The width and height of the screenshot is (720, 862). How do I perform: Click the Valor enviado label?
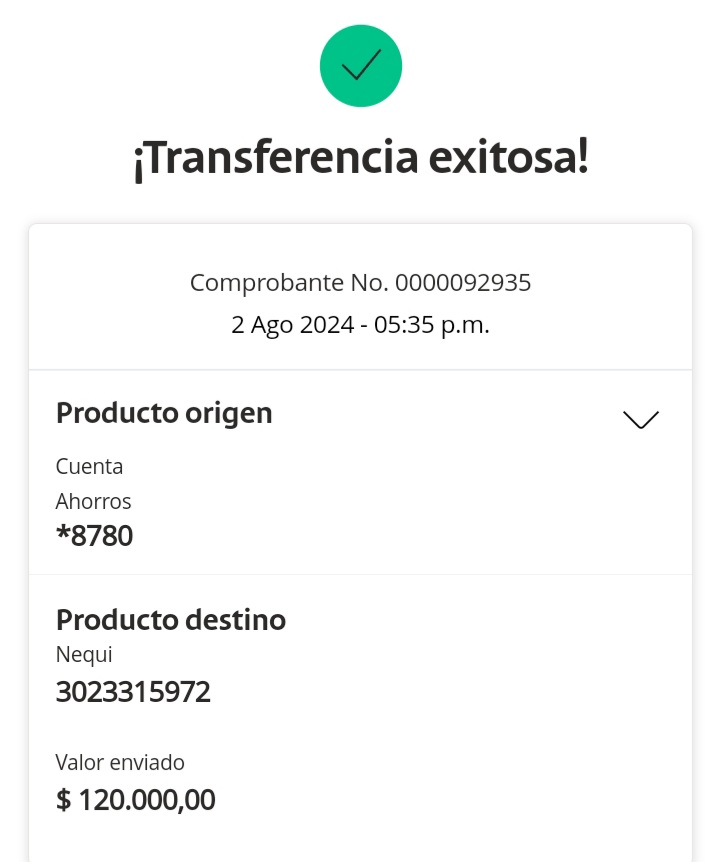[x=120, y=763]
